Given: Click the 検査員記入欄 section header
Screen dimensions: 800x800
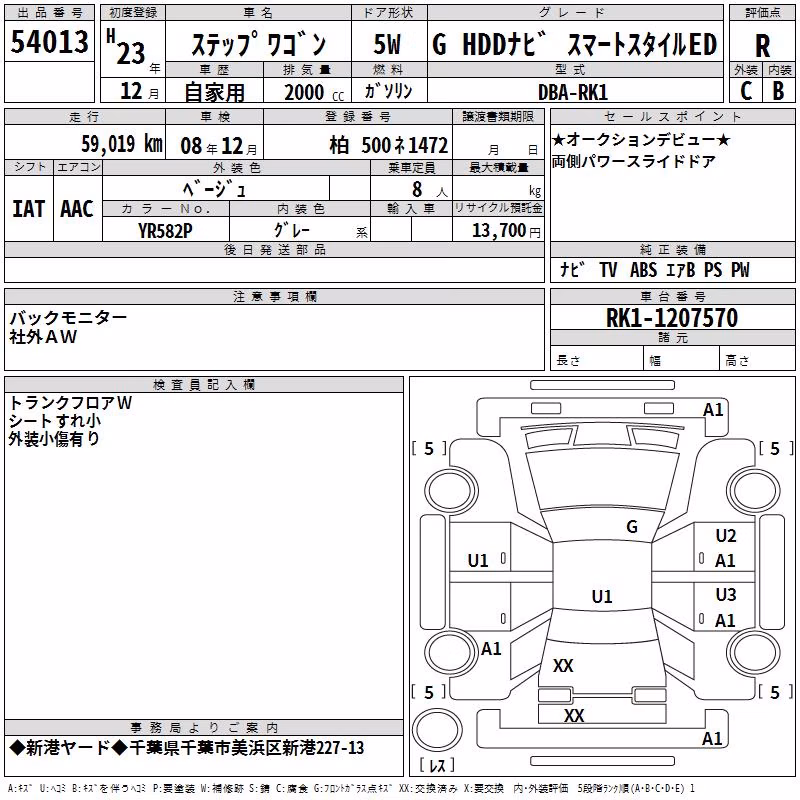Looking at the screenshot, I should [x=204, y=385].
